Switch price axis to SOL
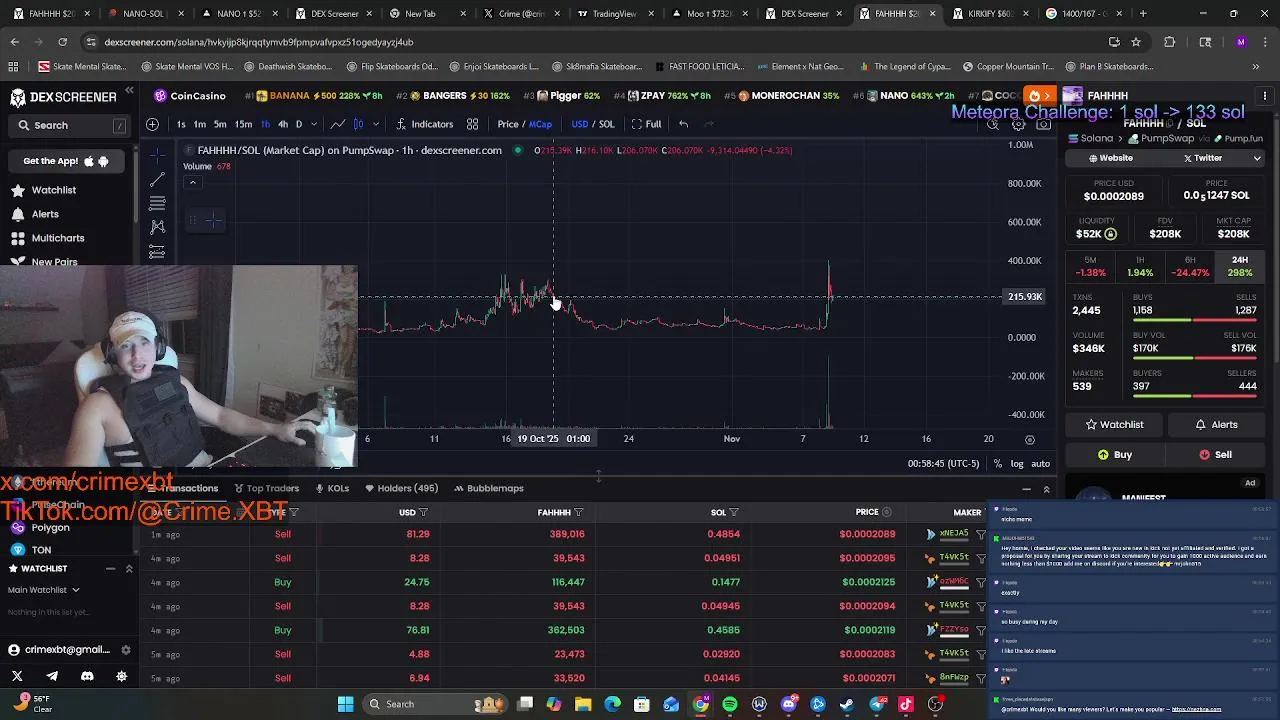Screen dimensions: 1280x720 click(606, 124)
